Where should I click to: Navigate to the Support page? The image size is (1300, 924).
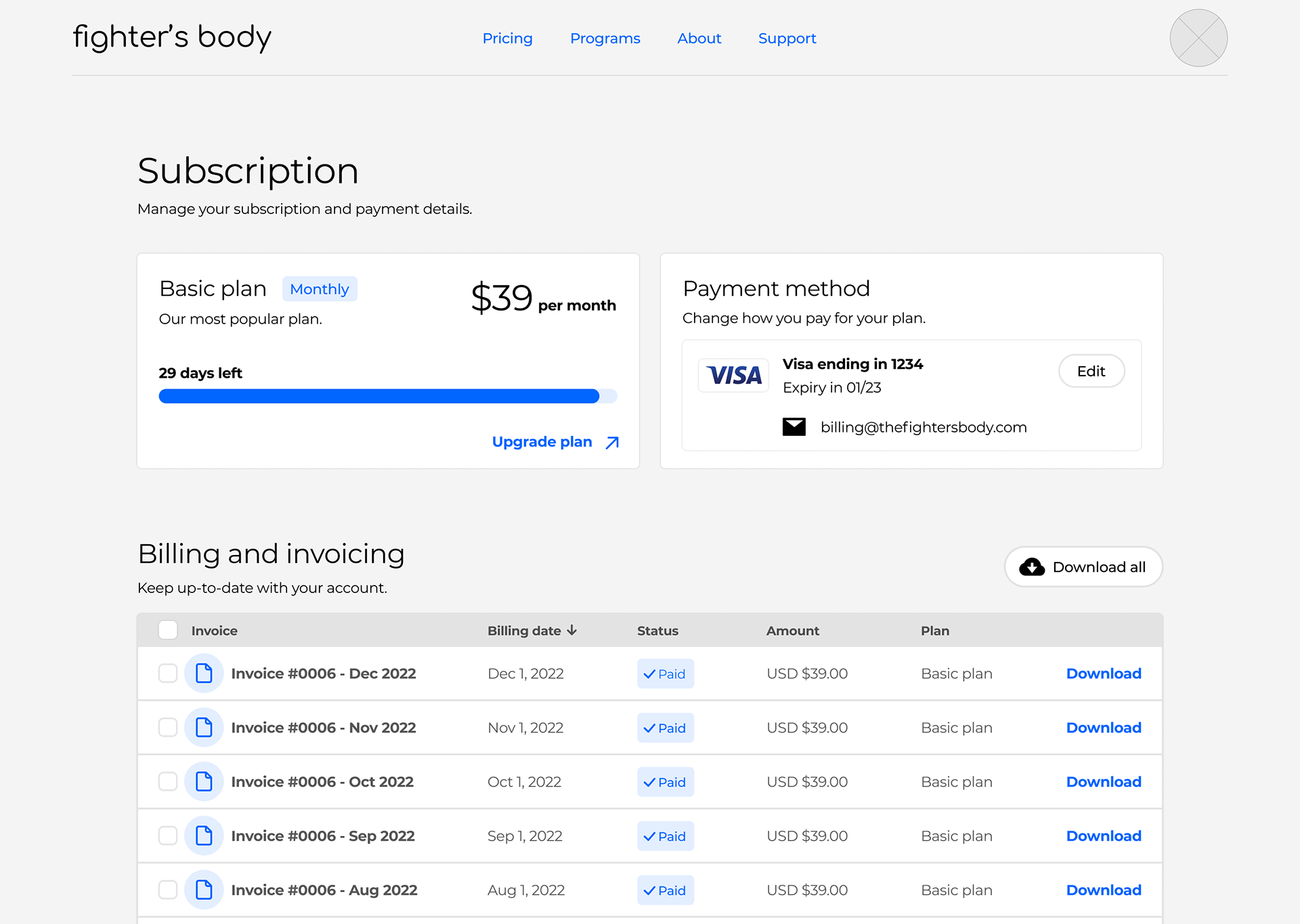click(x=787, y=38)
